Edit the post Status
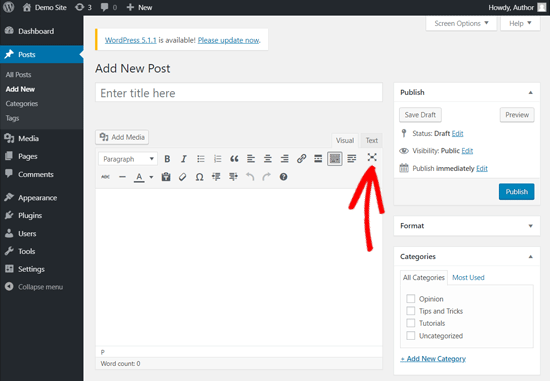Viewport: 550px width, 381px height. click(457, 134)
